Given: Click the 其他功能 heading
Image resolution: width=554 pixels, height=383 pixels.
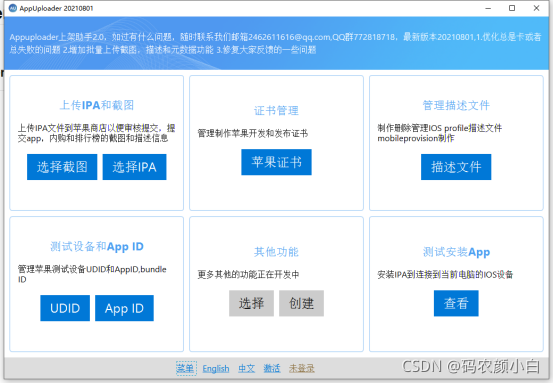Looking at the screenshot, I should [276, 252].
